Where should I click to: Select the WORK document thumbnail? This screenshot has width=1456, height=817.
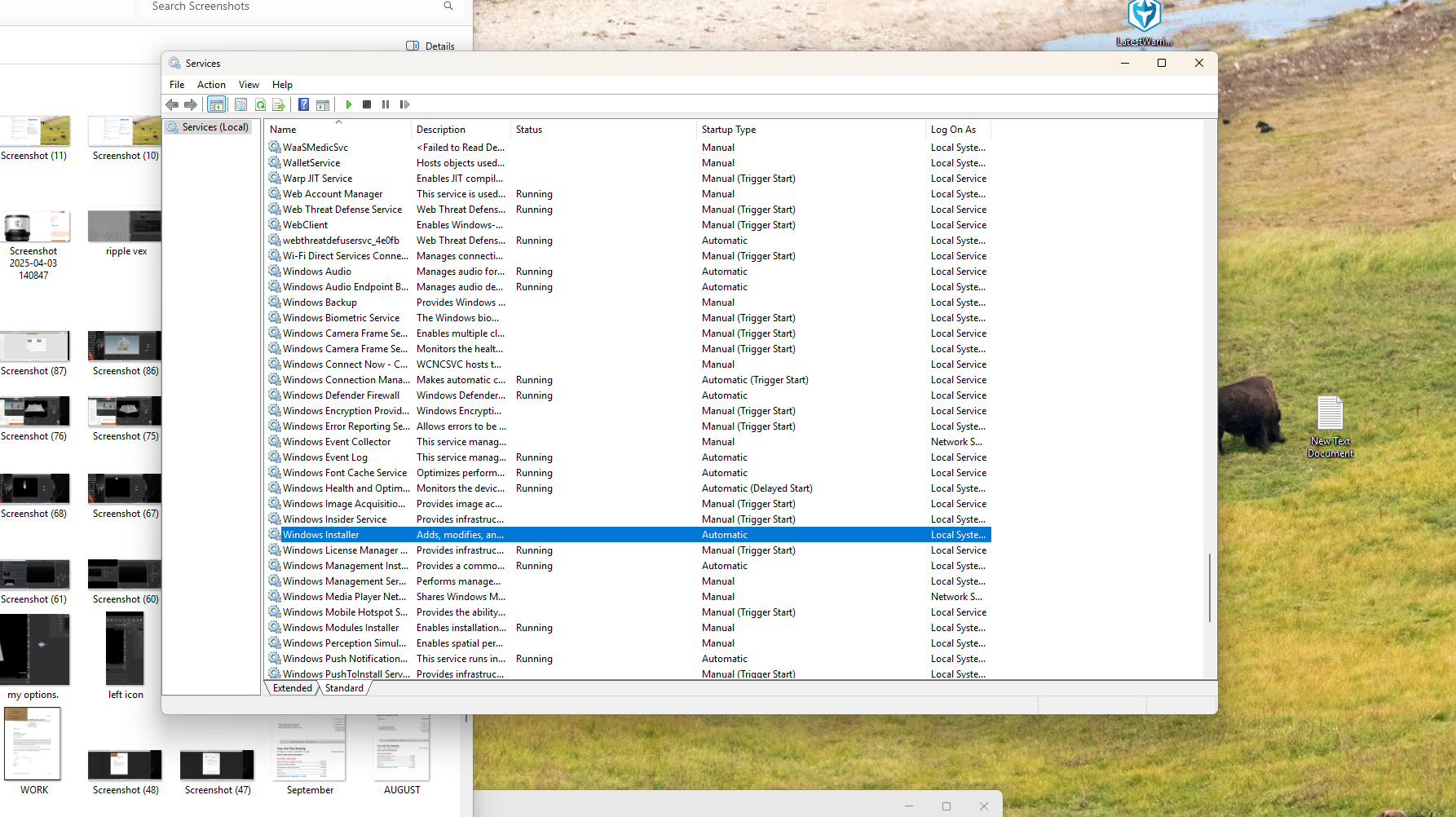(x=33, y=752)
